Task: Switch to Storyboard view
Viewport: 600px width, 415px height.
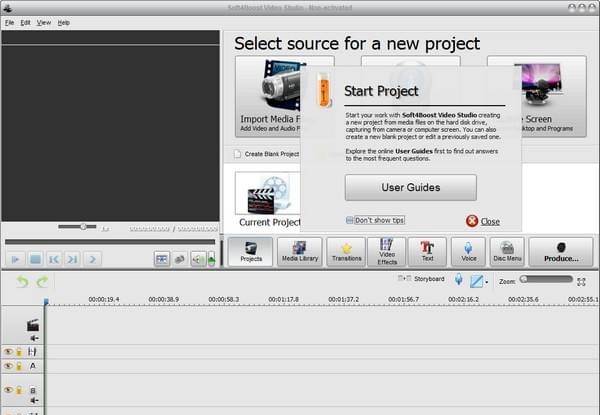Action: click(x=421, y=279)
